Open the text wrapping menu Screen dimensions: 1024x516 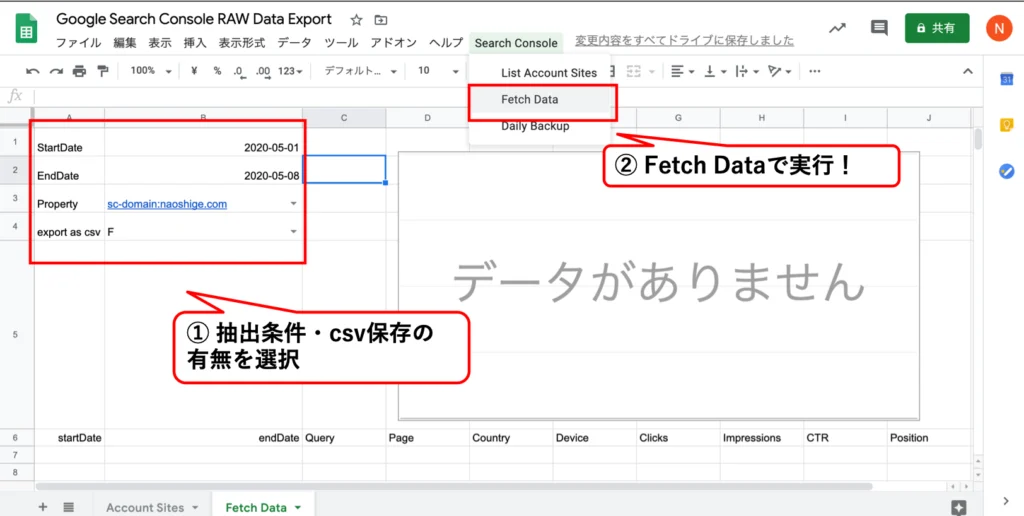(x=747, y=71)
